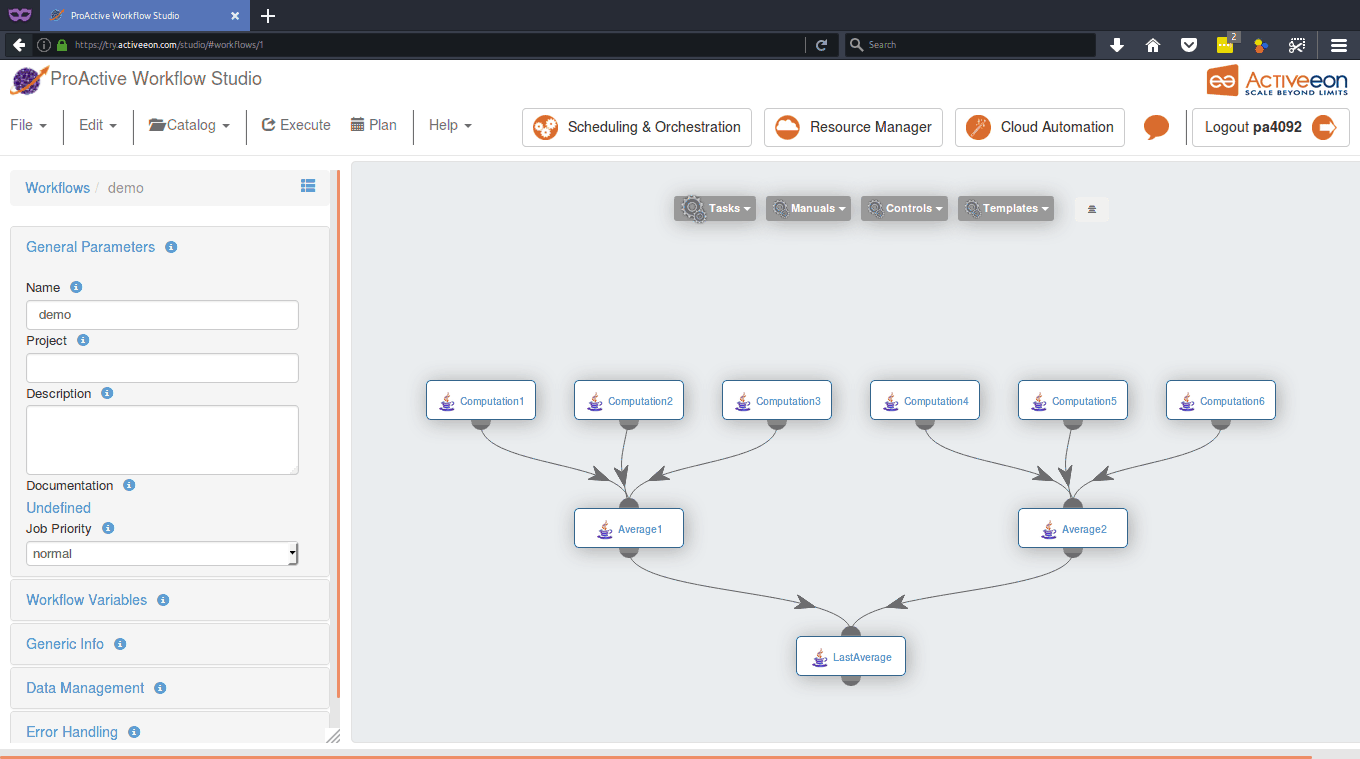Select the Computation3 task node

[x=777, y=400]
